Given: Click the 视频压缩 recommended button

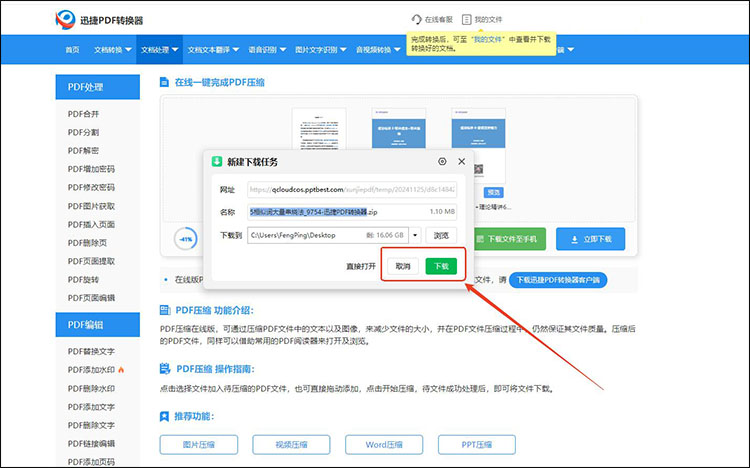Looking at the screenshot, I should coord(291,445).
